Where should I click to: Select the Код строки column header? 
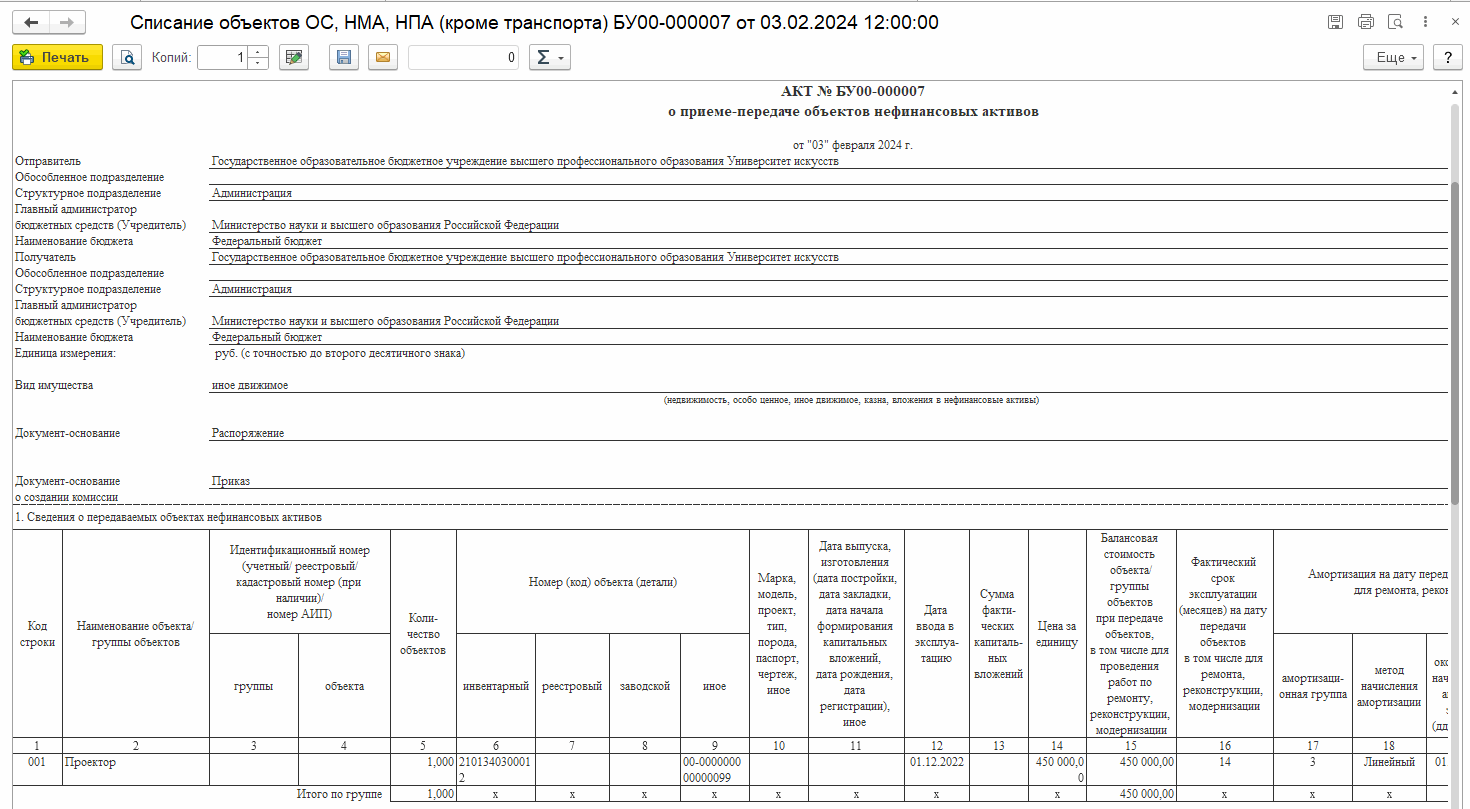(37, 634)
